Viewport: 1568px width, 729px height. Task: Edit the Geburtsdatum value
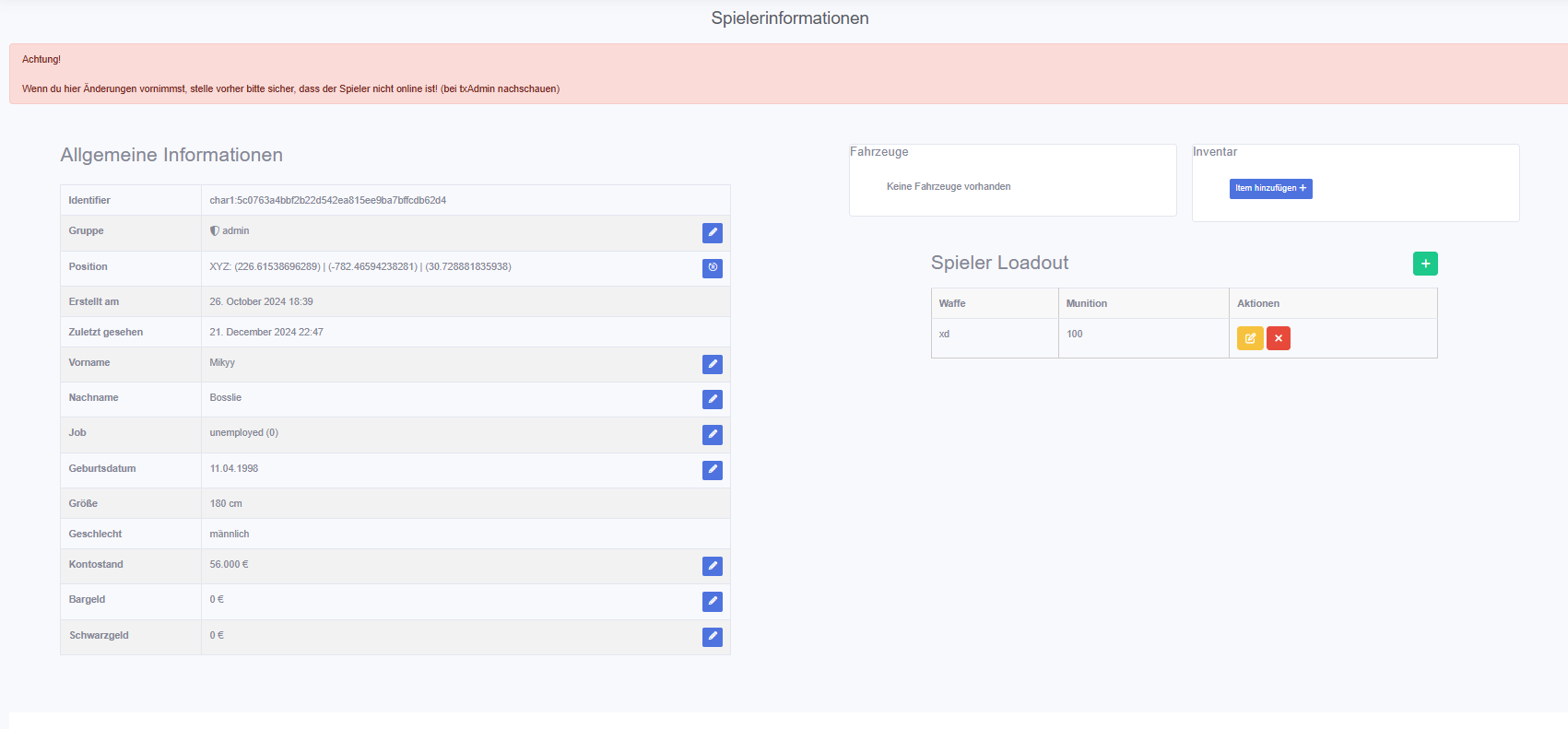[712, 470]
